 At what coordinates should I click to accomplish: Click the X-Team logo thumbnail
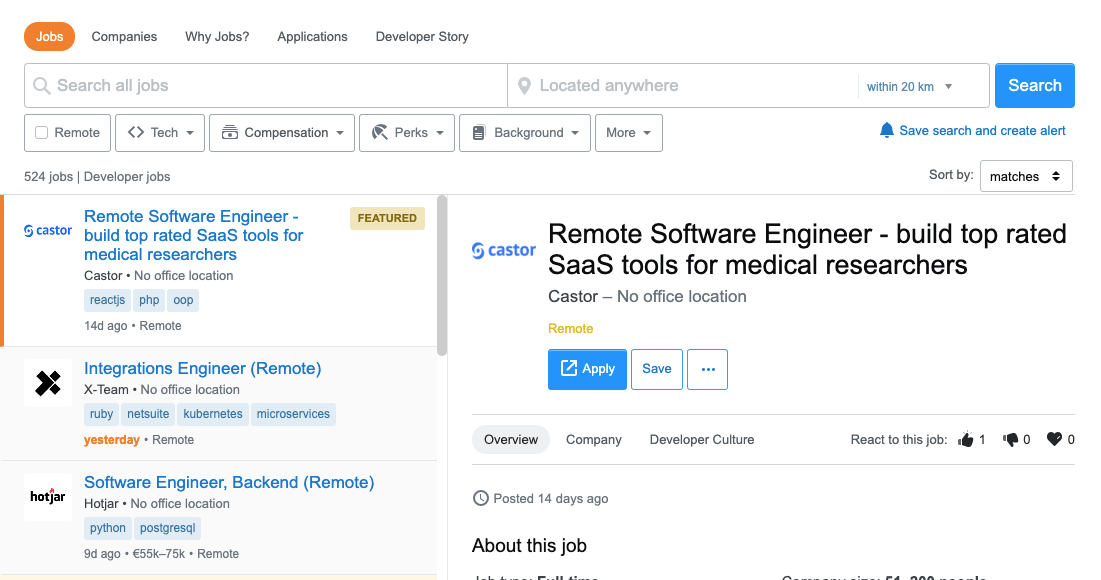[x=48, y=383]
